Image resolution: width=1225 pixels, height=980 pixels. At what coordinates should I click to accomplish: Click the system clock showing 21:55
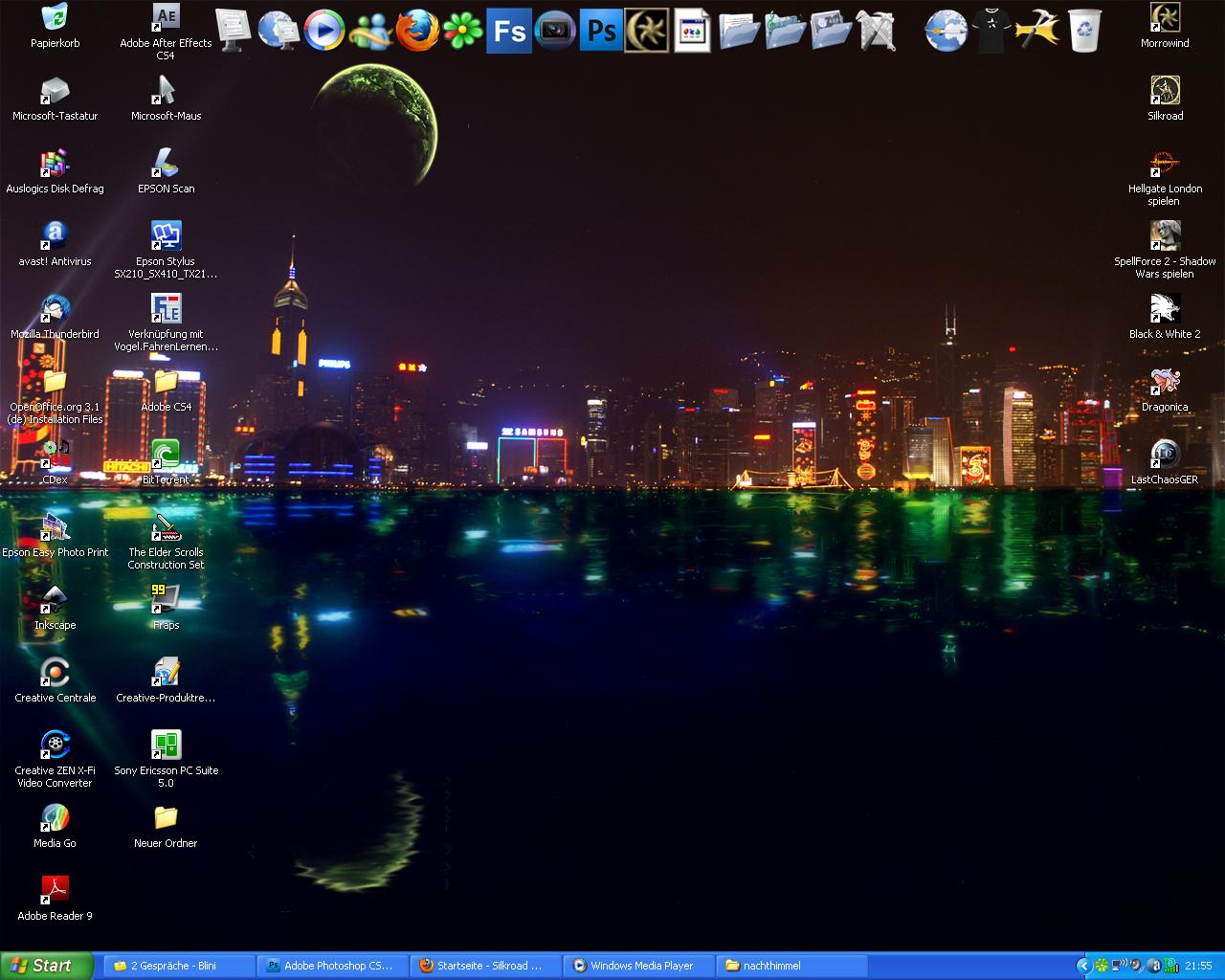point(1198,966)
